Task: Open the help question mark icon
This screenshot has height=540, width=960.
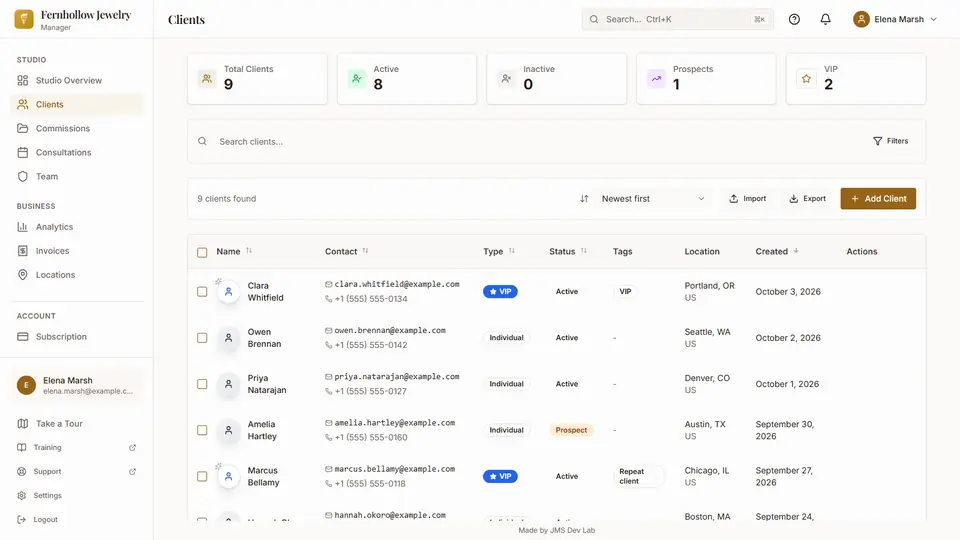Action: click(x=794, y=19)
